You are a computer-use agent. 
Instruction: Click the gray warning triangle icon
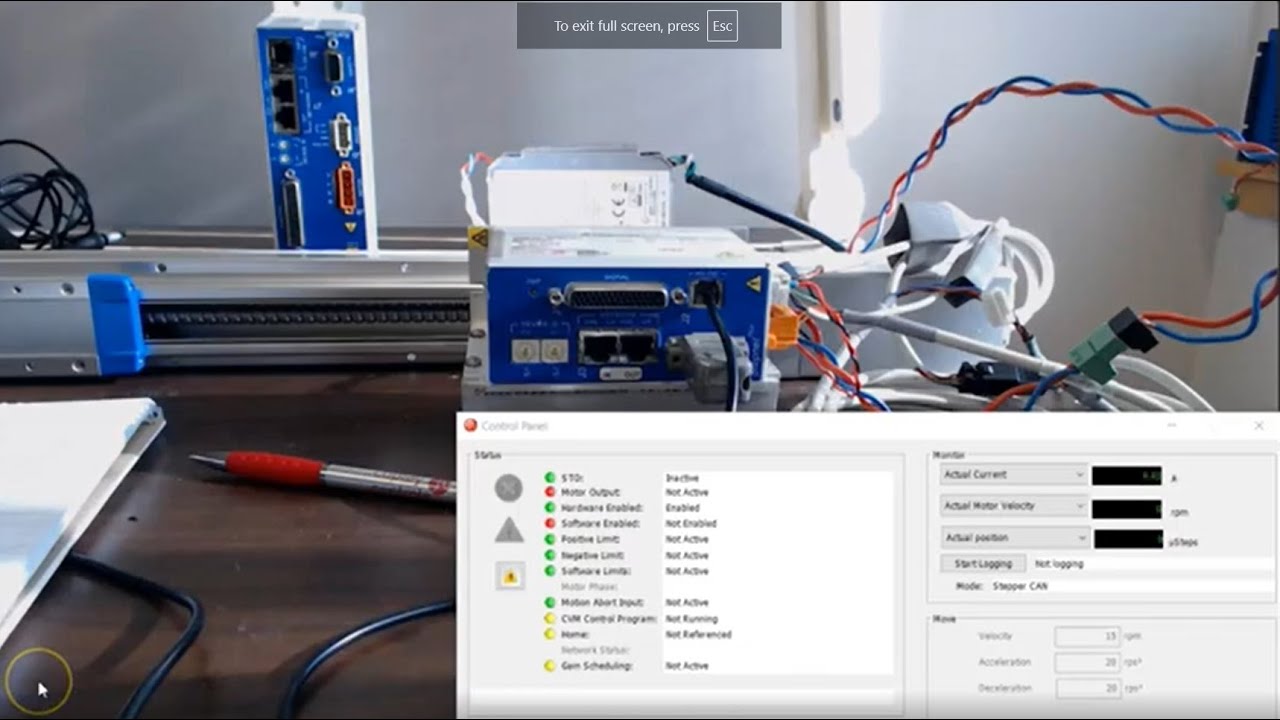[509, 530]
